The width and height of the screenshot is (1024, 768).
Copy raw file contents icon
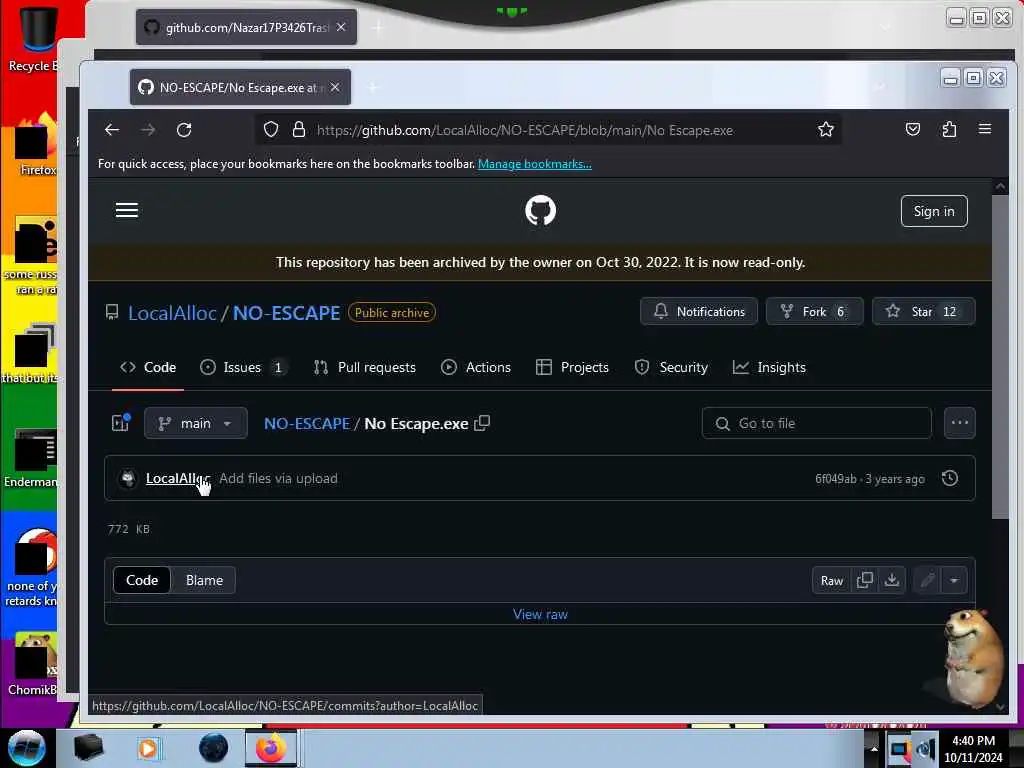(865, 580)
